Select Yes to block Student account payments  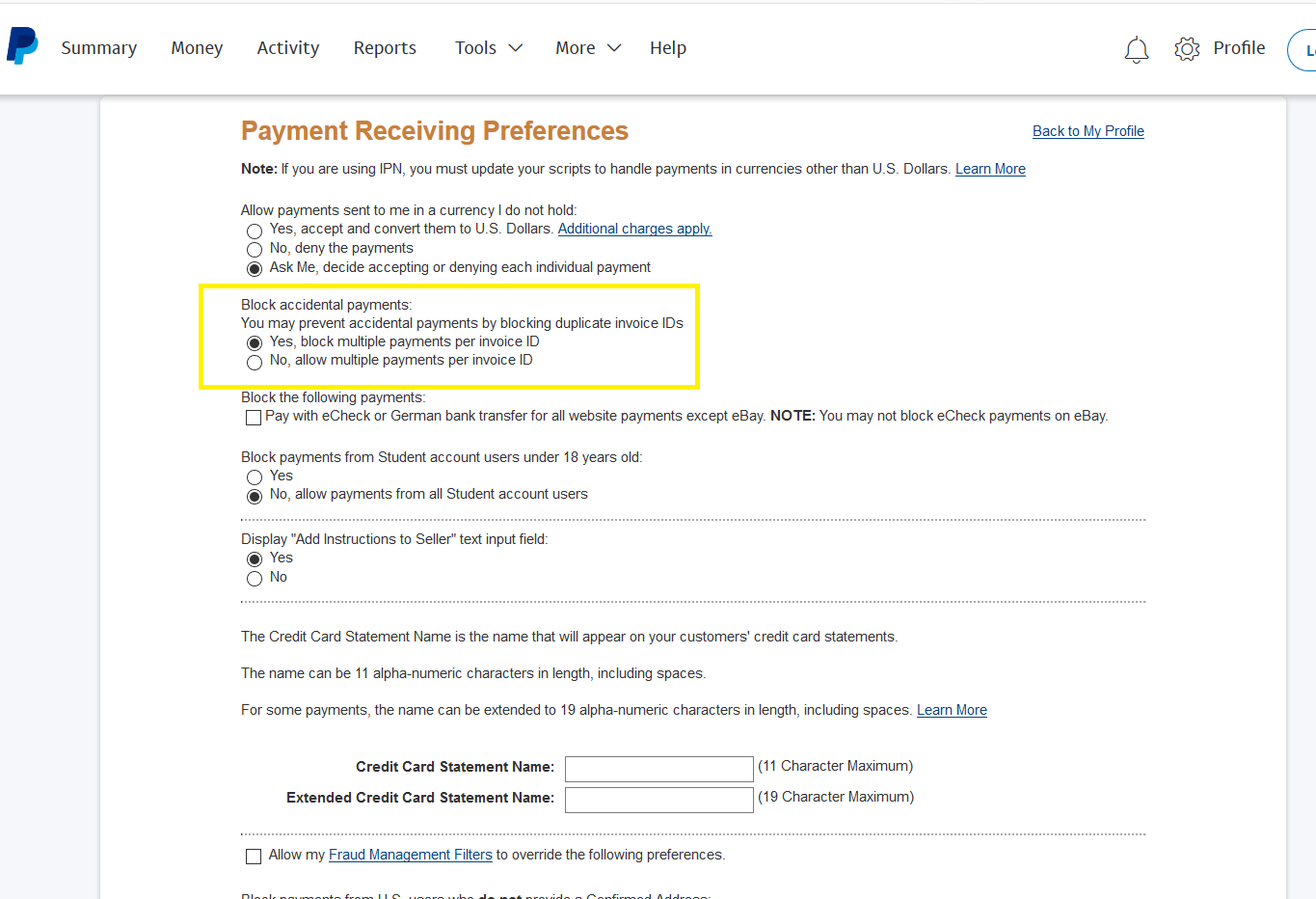tap(255, 477)
